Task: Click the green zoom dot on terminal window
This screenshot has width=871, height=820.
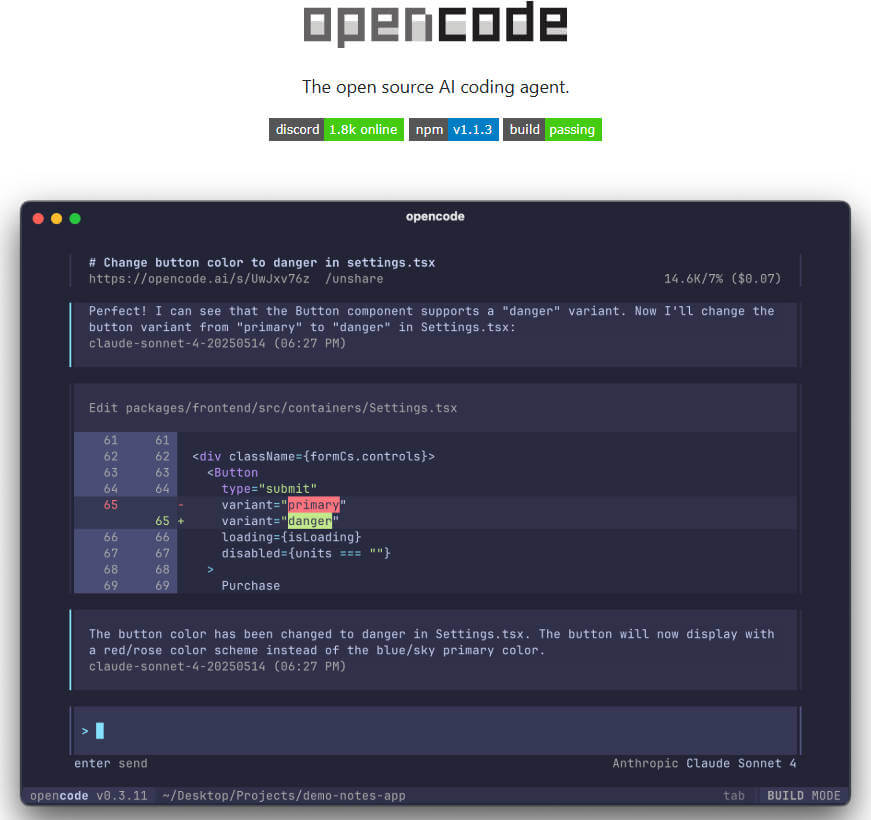Action: coord(75,218)
